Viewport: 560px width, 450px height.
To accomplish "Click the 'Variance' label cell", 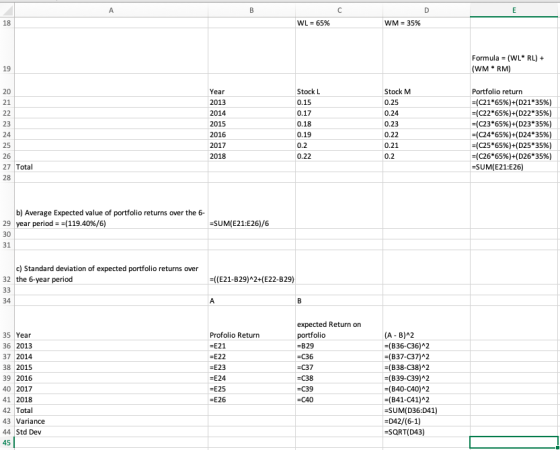I will (111, 421).
